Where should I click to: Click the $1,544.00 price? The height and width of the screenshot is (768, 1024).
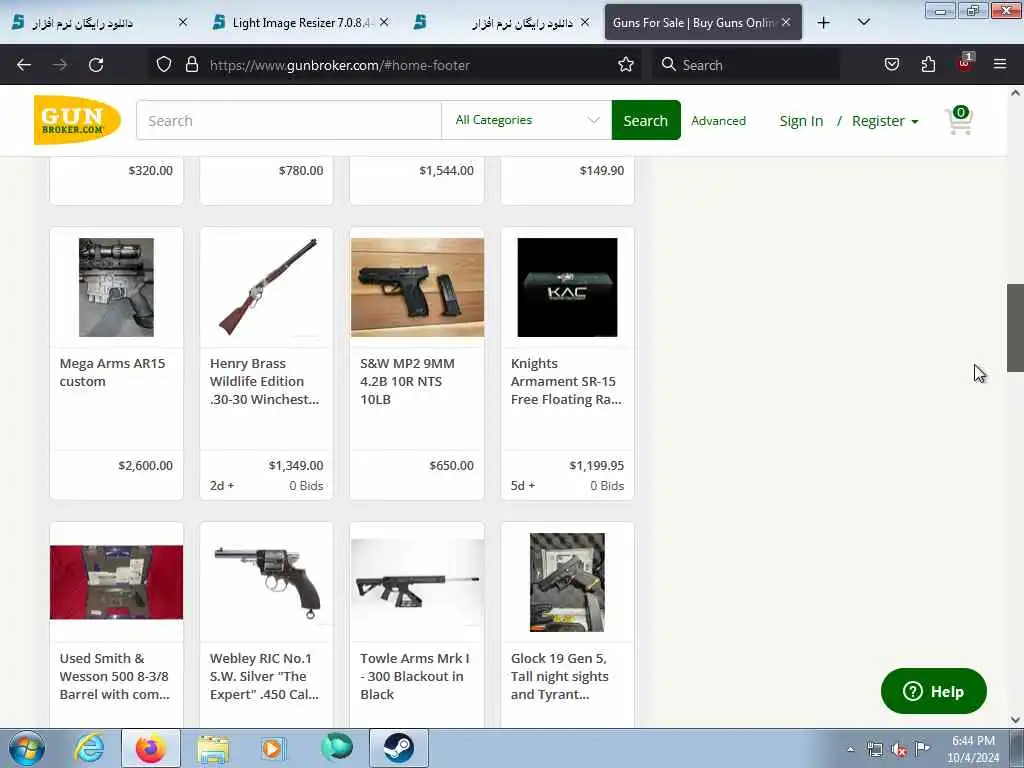point(447,170)
